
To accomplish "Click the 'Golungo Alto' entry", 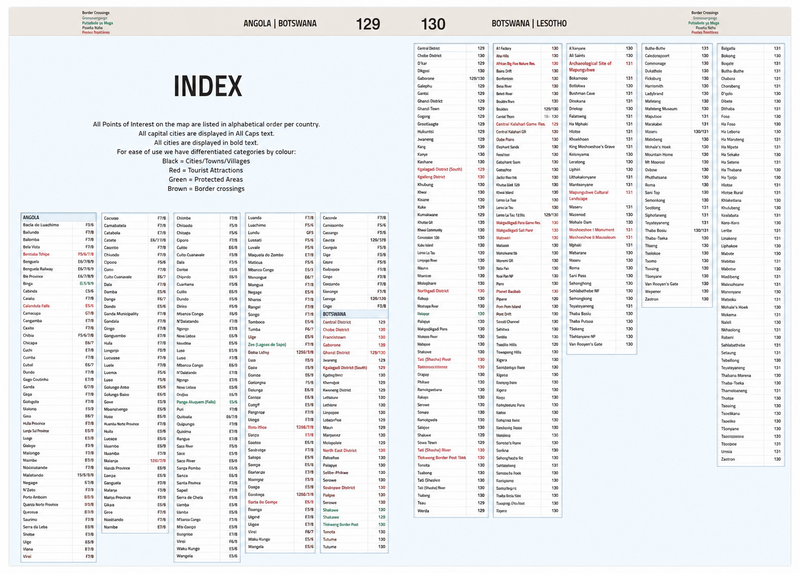I will (x=116, y=387).
